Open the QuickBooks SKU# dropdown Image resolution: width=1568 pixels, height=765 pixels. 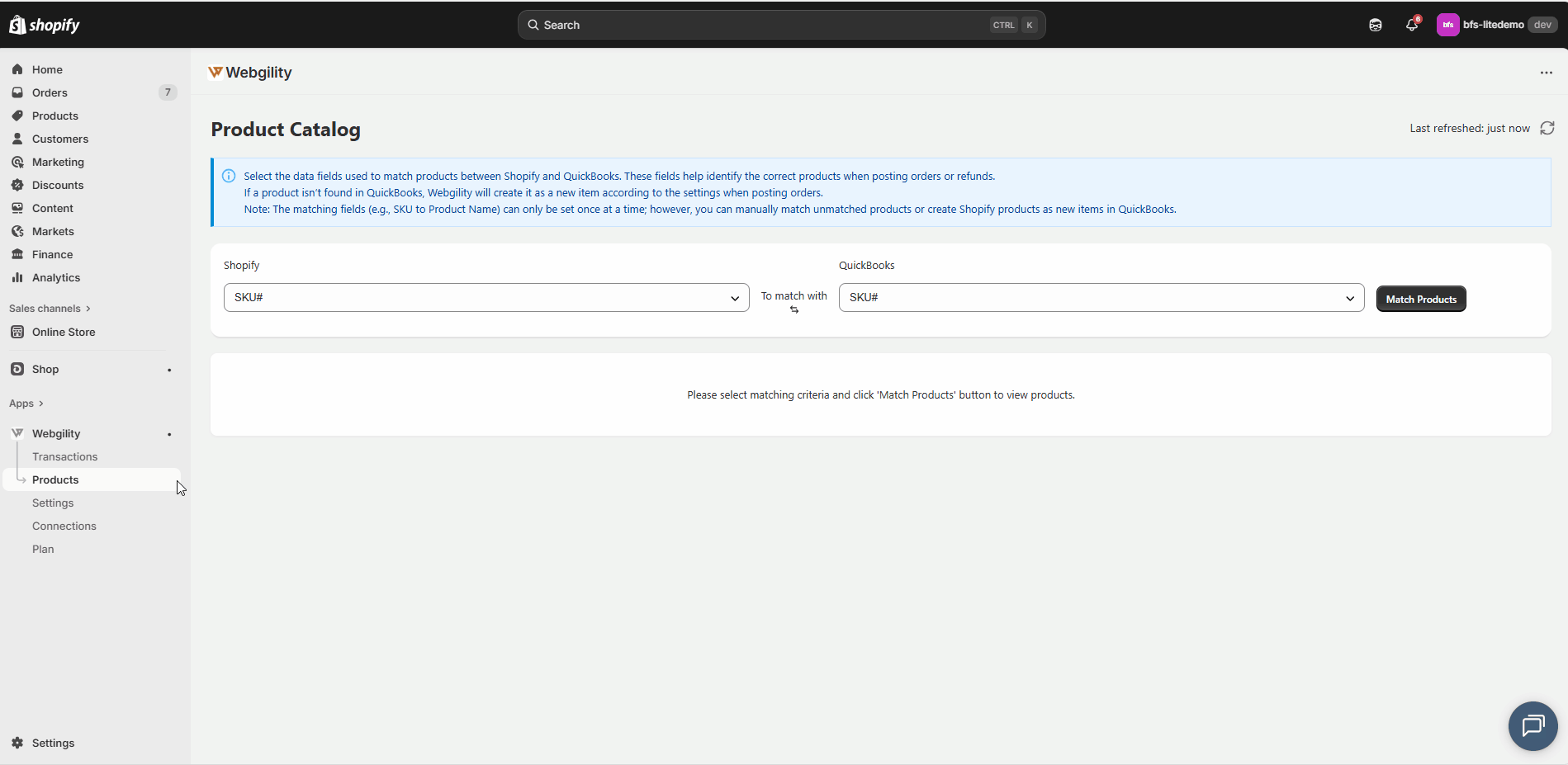point(1101,297)
